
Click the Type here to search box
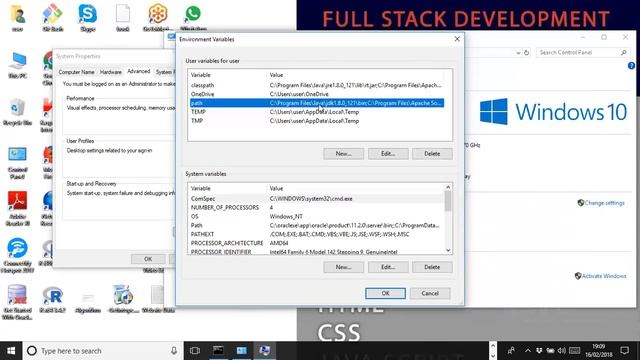click(x=102, y=351)
